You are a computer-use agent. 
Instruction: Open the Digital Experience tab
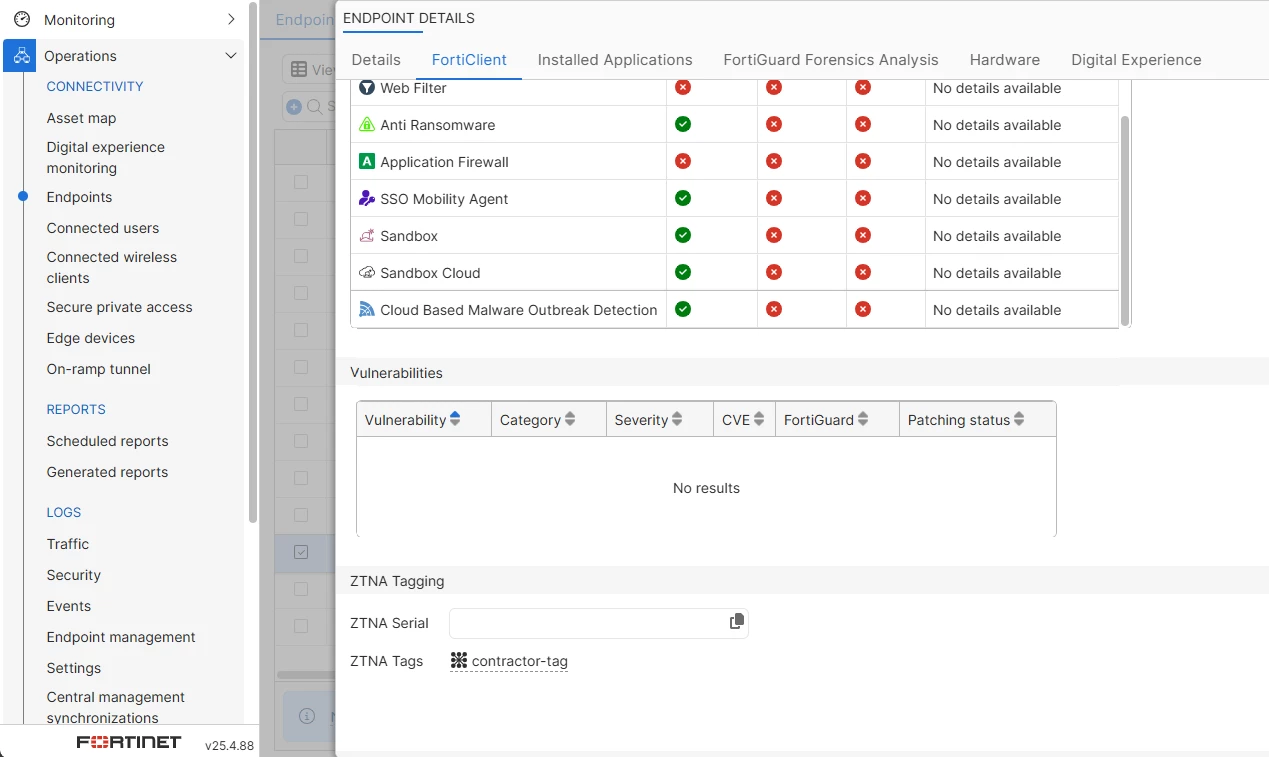(1136, 60)
